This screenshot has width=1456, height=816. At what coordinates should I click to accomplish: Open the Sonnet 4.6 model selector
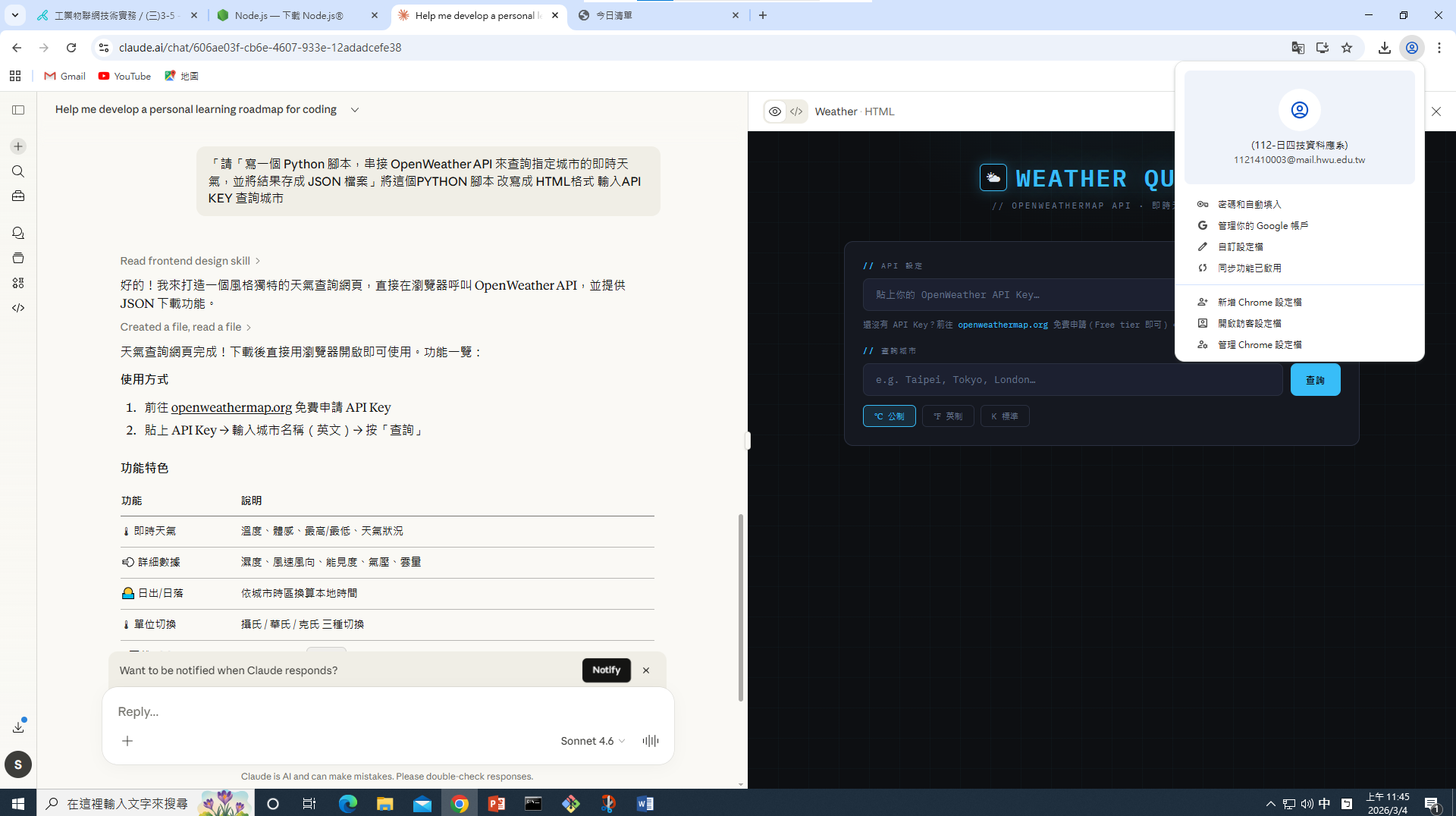point(592,741)
